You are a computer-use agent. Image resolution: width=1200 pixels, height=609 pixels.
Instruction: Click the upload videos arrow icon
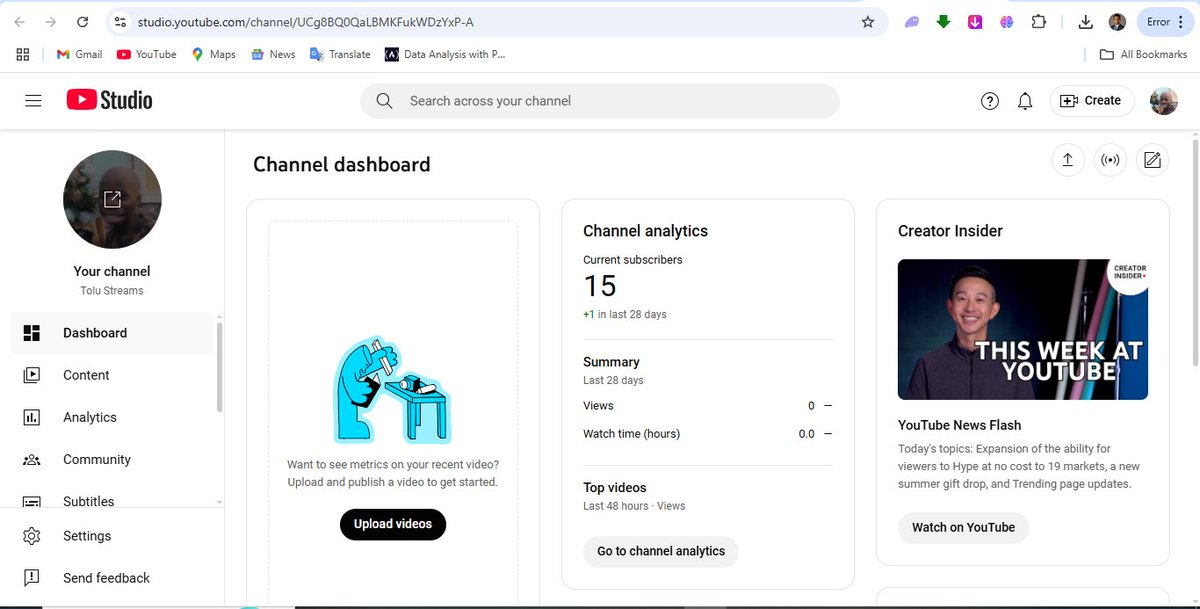point(1068,160)
